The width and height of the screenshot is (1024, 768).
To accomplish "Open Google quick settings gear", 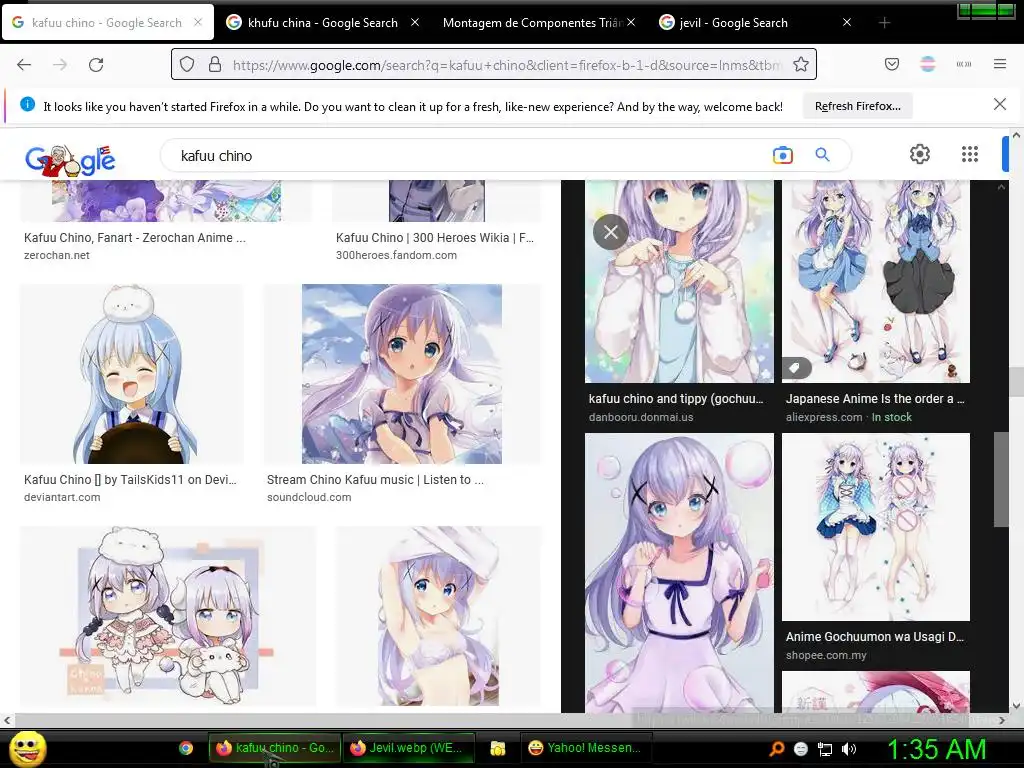I will pos(920,154).
